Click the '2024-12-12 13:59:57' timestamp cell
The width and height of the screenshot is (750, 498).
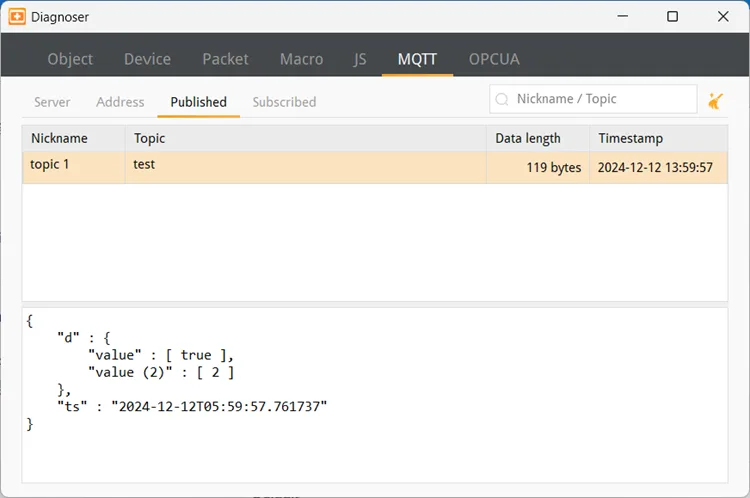click(659, 167)
